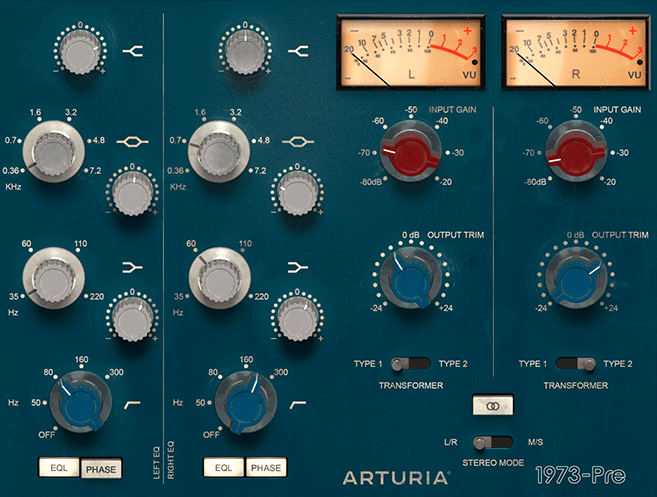Toggle the left channel Transformer type switch
Image resolution: width=657 pixels, height=497 pixels.
(x=410, y=364)
